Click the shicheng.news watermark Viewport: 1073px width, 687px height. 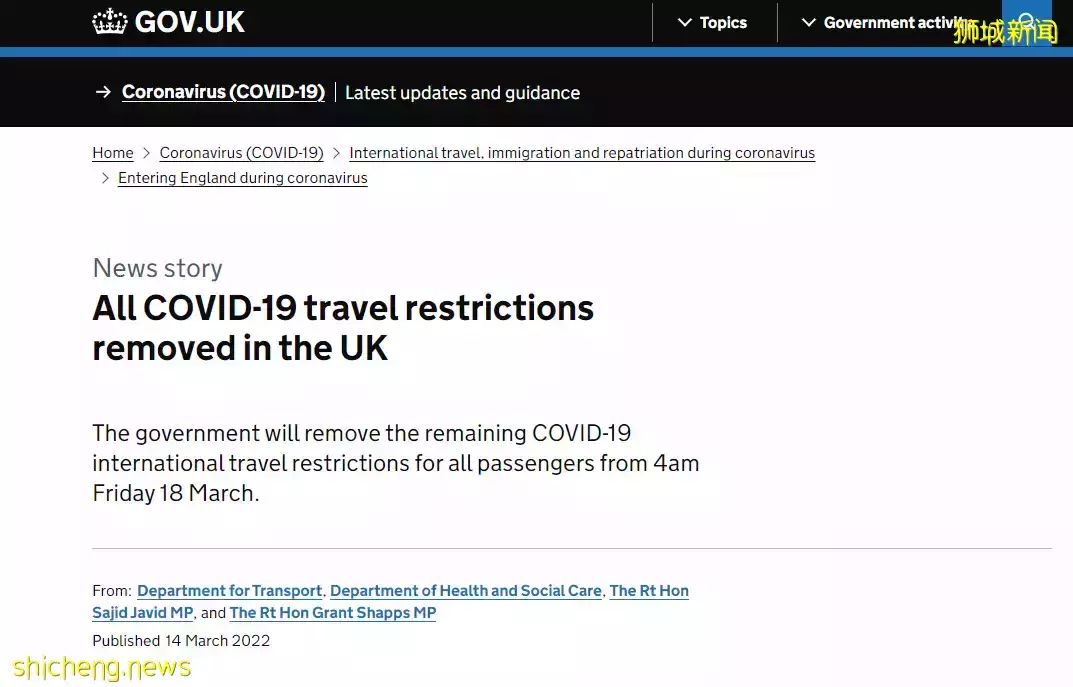coord(102,667)
